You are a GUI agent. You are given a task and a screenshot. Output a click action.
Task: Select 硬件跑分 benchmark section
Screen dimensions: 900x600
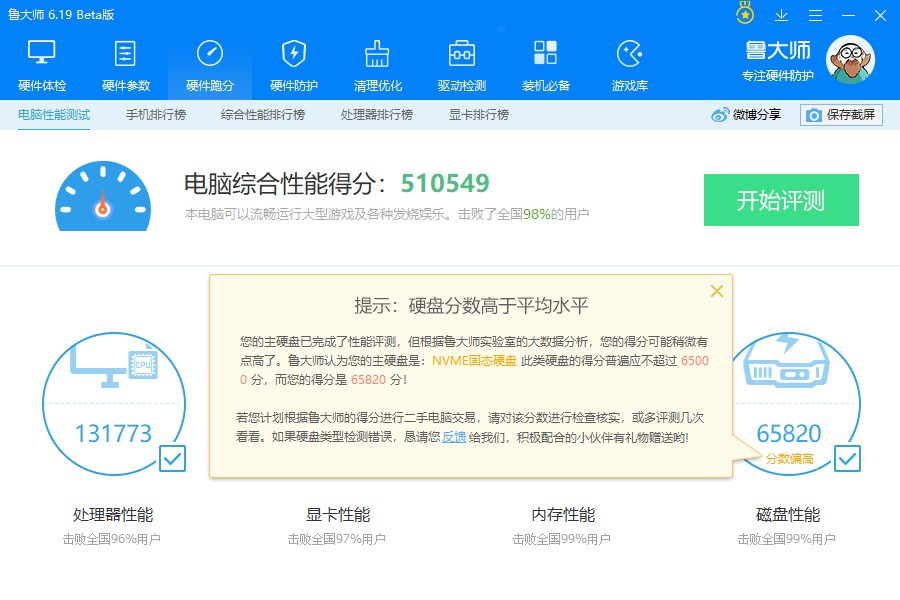click(x=210, y=65)
